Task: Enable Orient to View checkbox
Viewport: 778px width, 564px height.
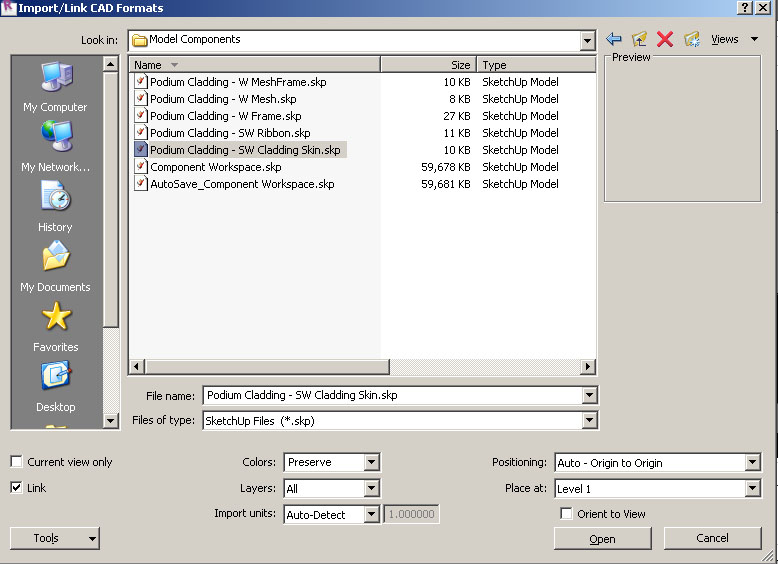Action: (566, 513)
